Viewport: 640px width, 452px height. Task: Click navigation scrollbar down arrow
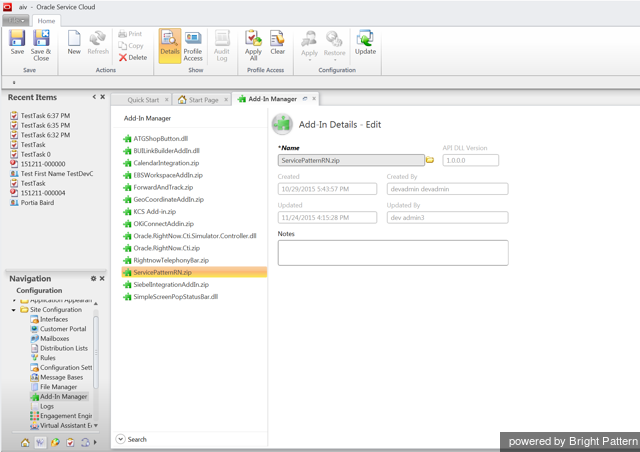96,425
